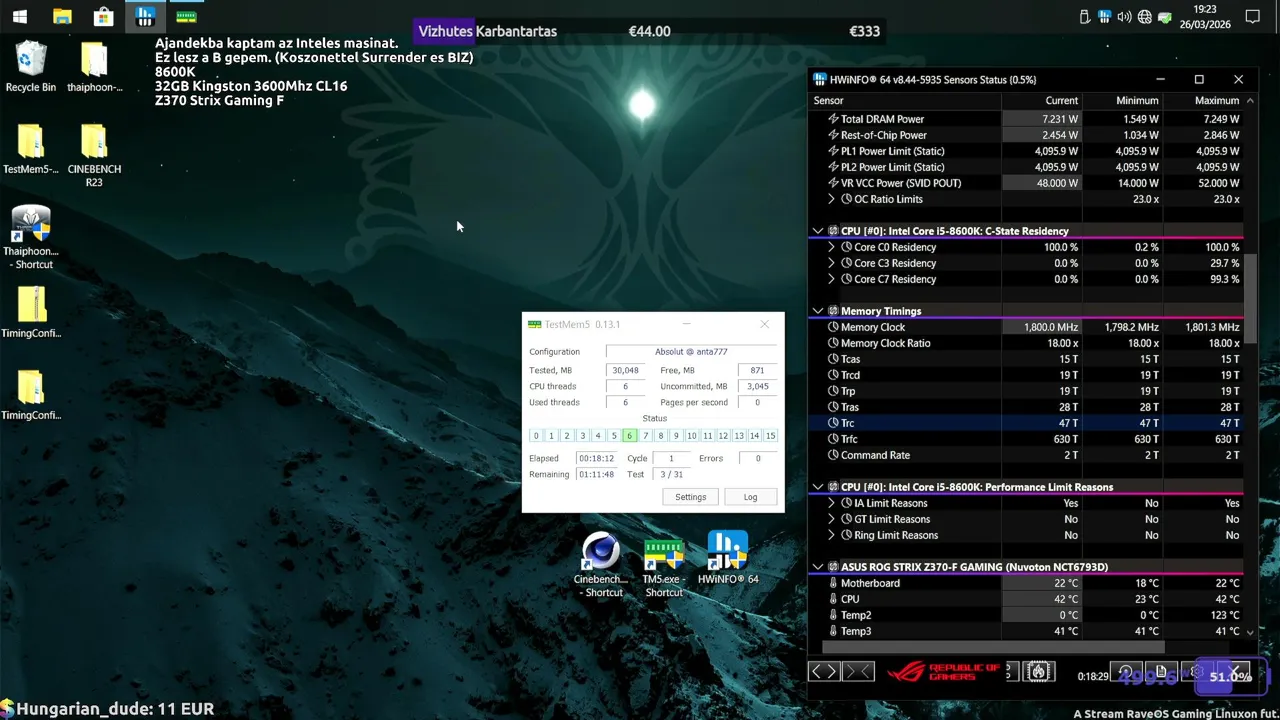Collapse the ASUS ROG STRIX Z370-F group
Viewport: 1280px width, 720px height.
[818, 567]
